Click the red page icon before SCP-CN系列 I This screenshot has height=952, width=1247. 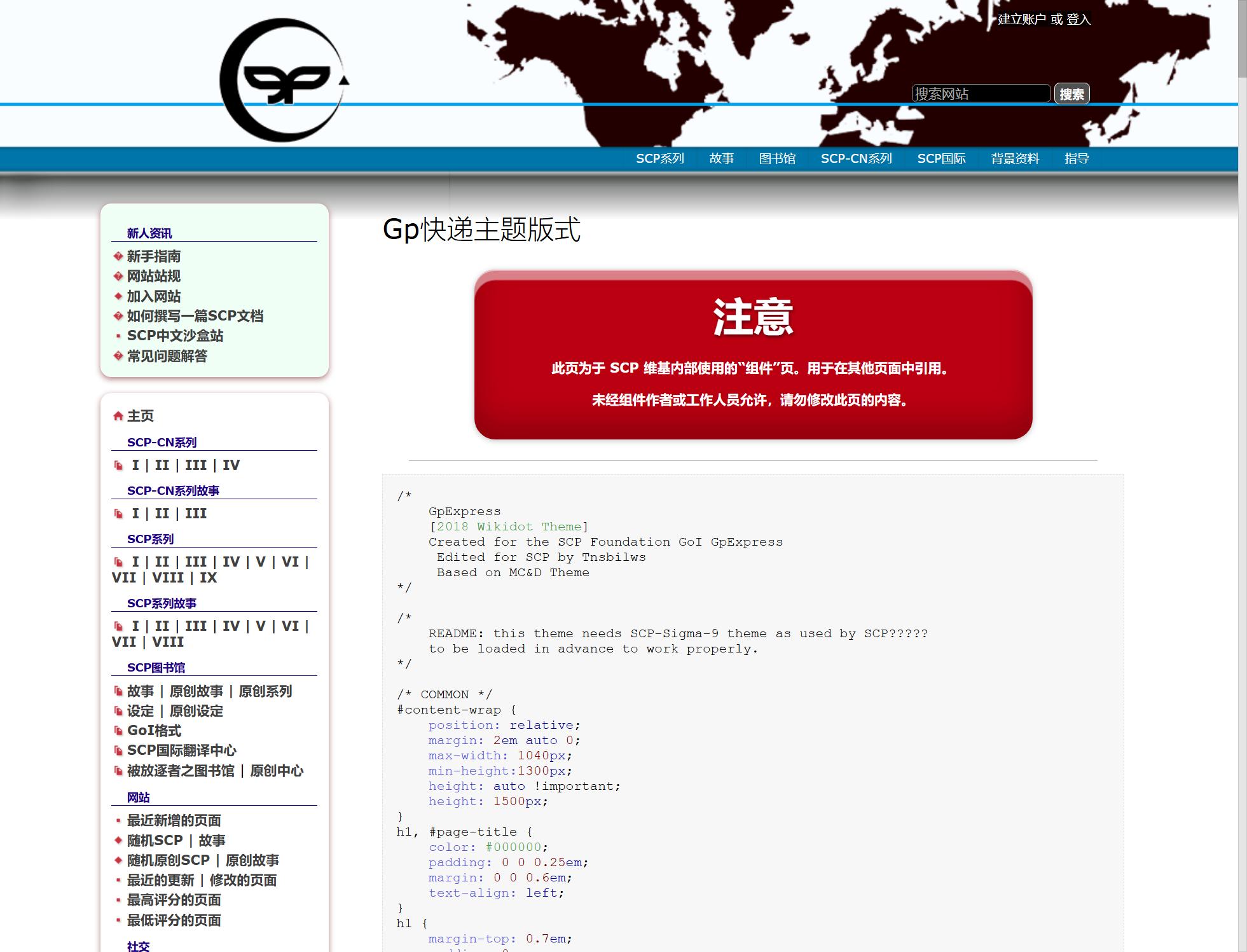click(117, 465)
